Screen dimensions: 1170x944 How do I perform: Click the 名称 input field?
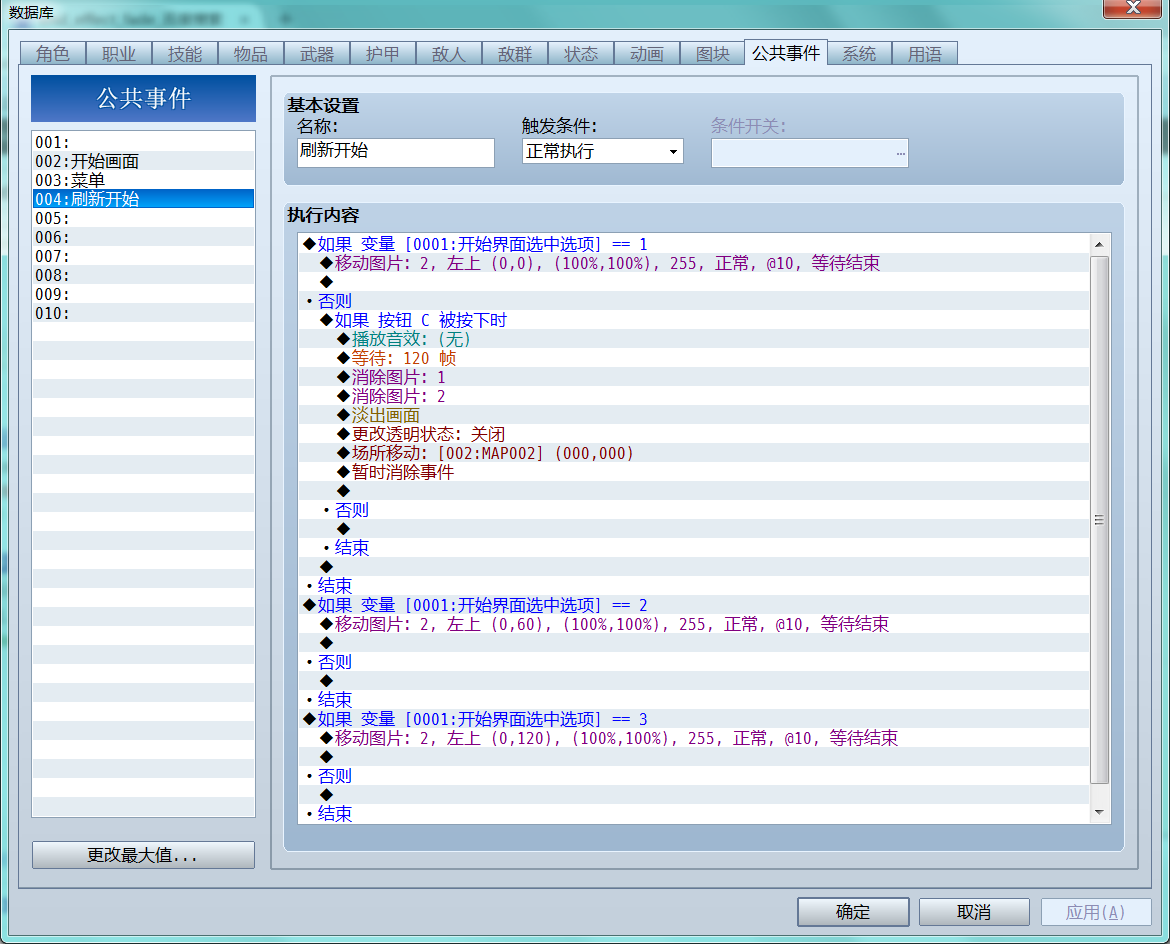click(395, 152)
